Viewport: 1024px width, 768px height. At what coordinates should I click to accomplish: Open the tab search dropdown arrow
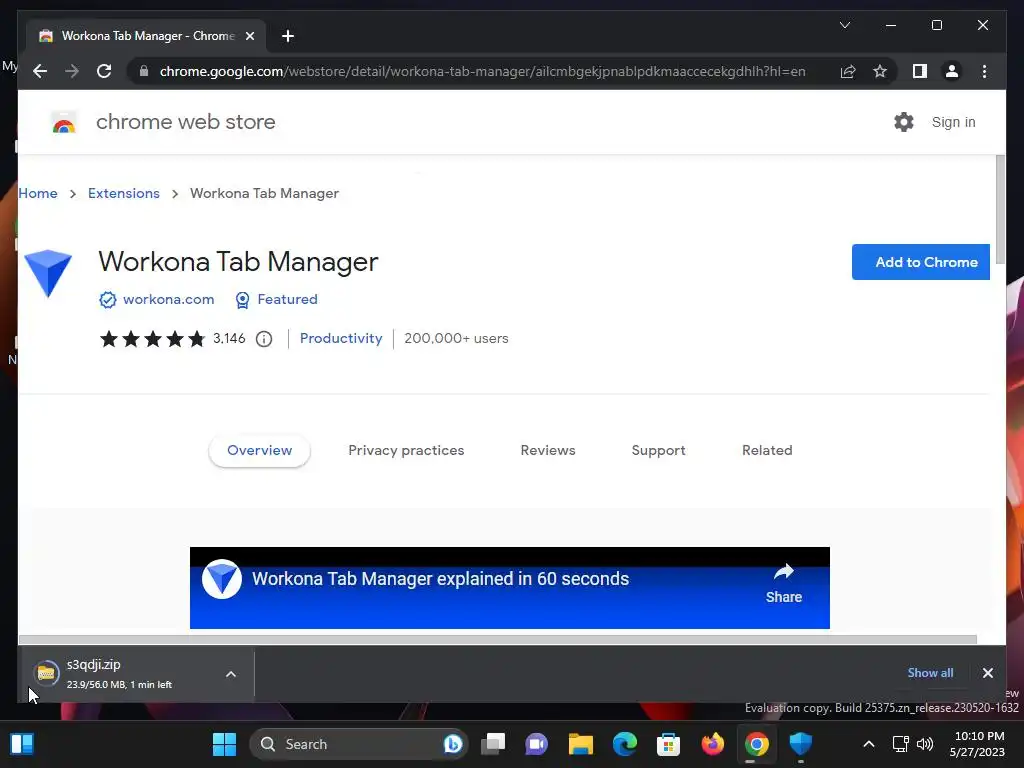pos(844,25)
